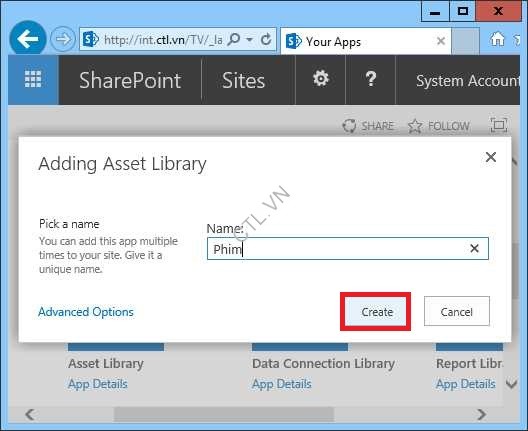The height and width of the screenshot is (431, 528).
Task: Open the System Account menu
Action: pyautogui.click(x=467, y=81)
